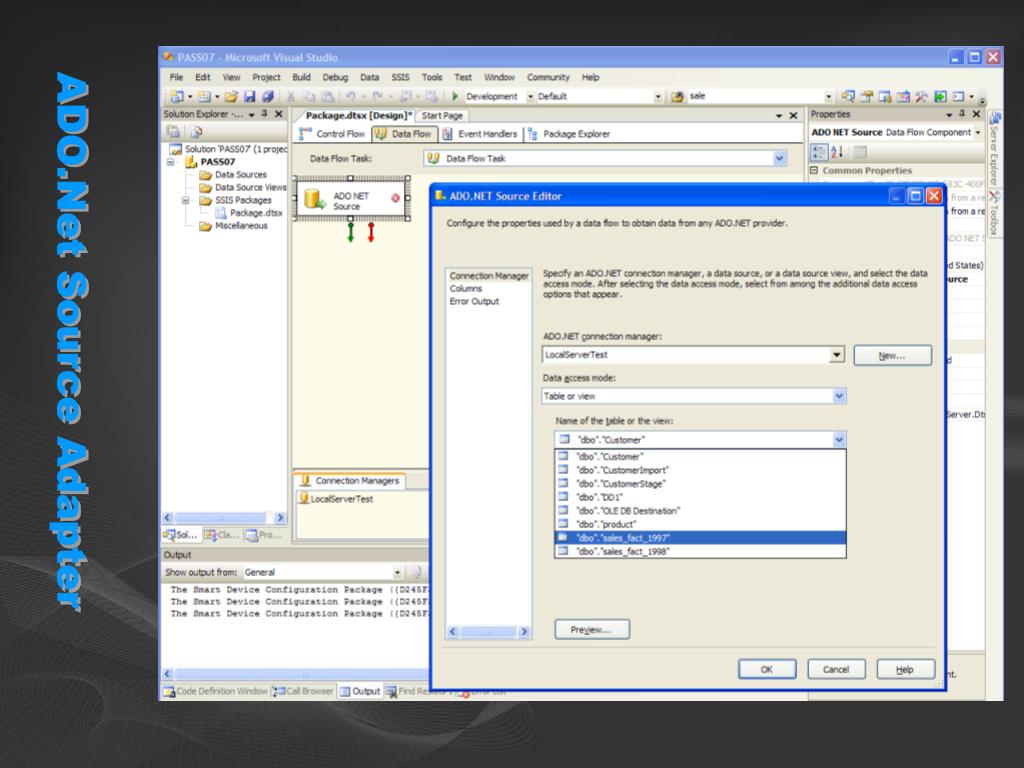Click the Open File toolbar icon
1024x768 pixels.
(231, 97)
